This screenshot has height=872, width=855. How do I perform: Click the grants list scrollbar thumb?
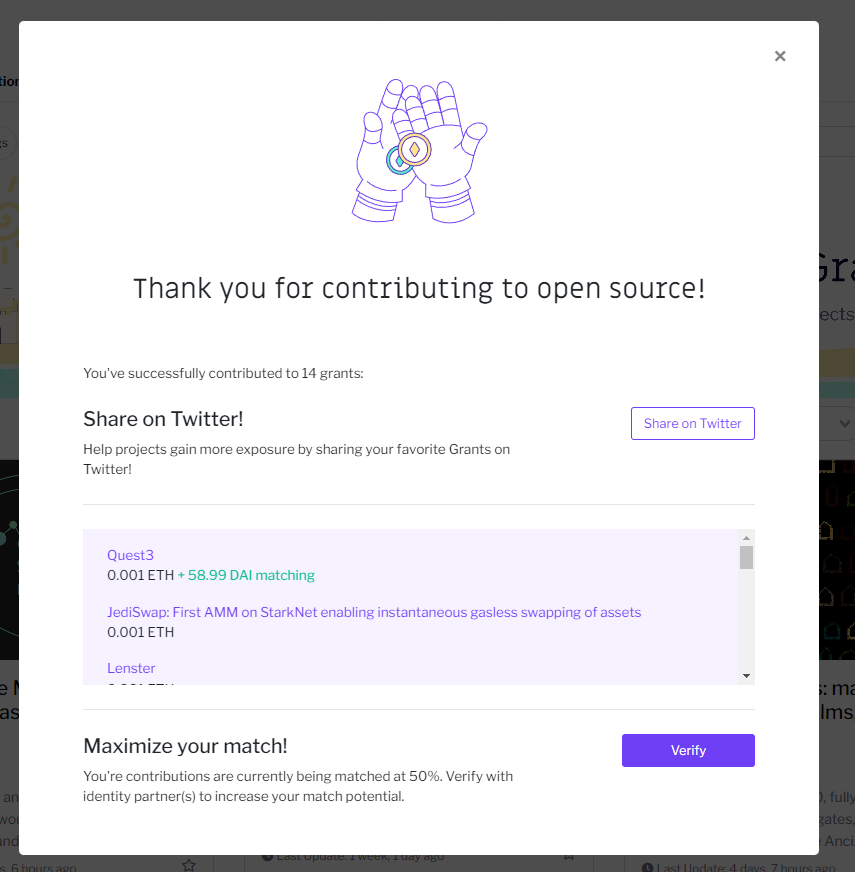pos(746,557)
